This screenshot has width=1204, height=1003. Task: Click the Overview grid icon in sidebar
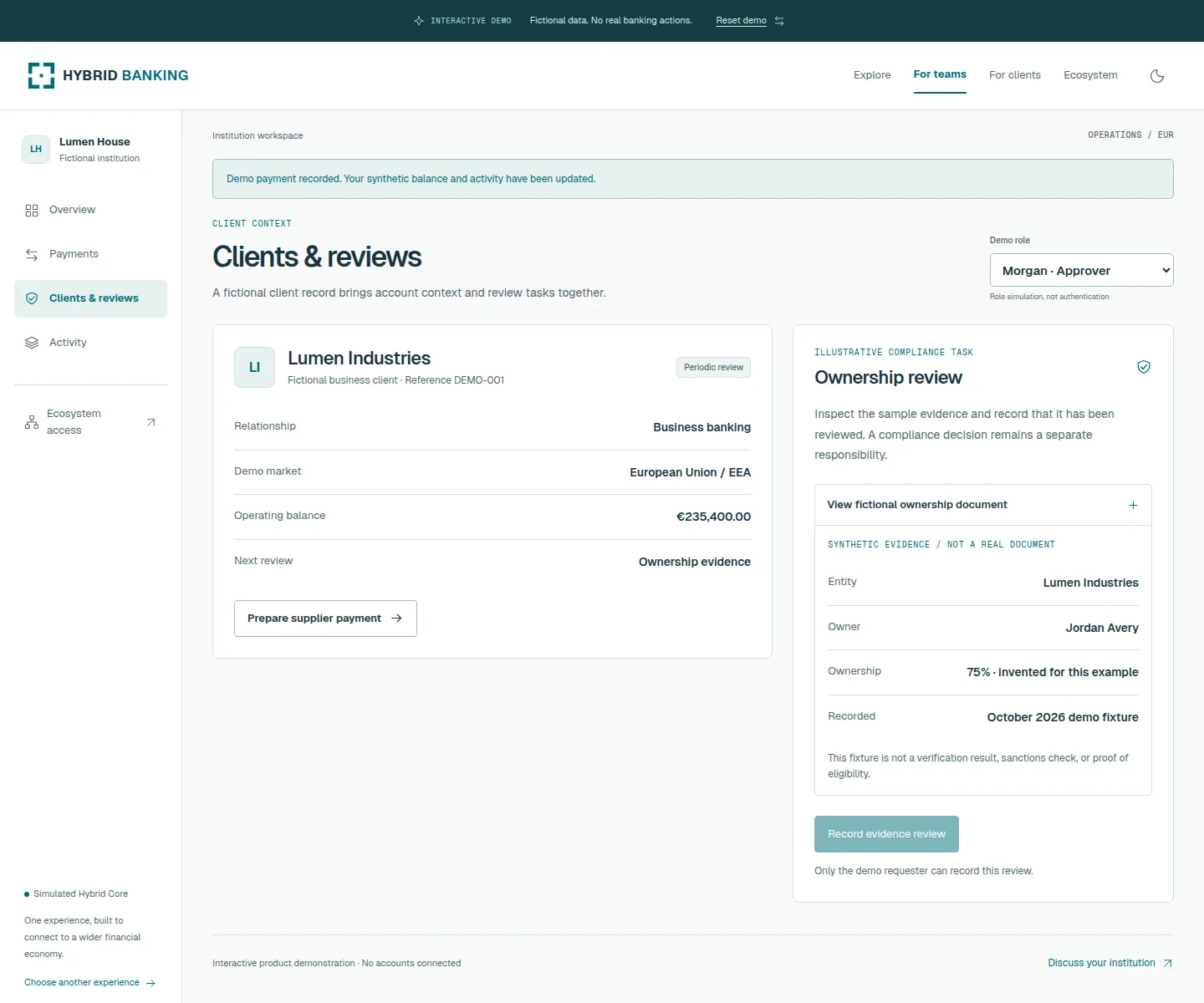(32, 211)
